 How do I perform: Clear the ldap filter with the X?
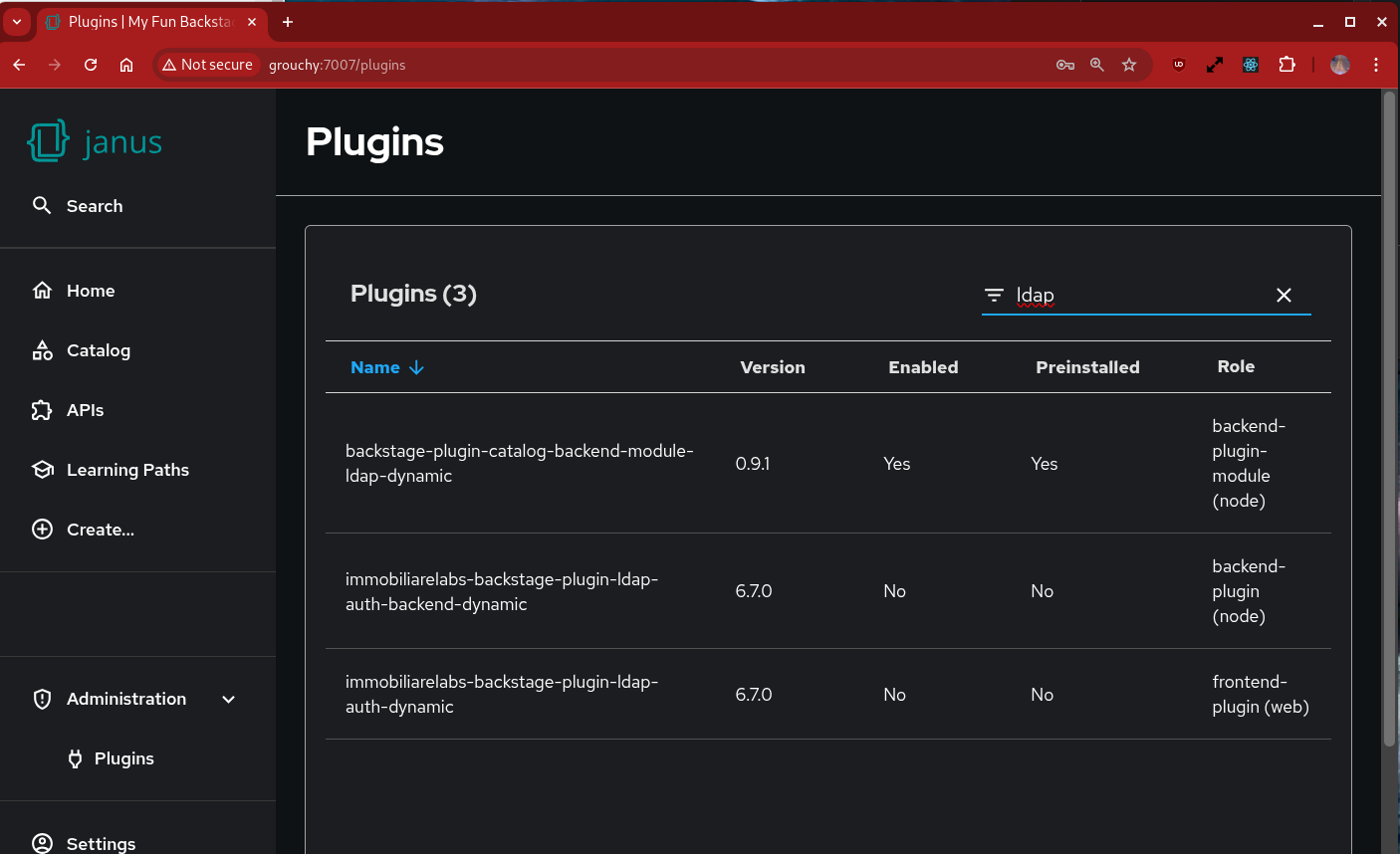point(1283,295)
